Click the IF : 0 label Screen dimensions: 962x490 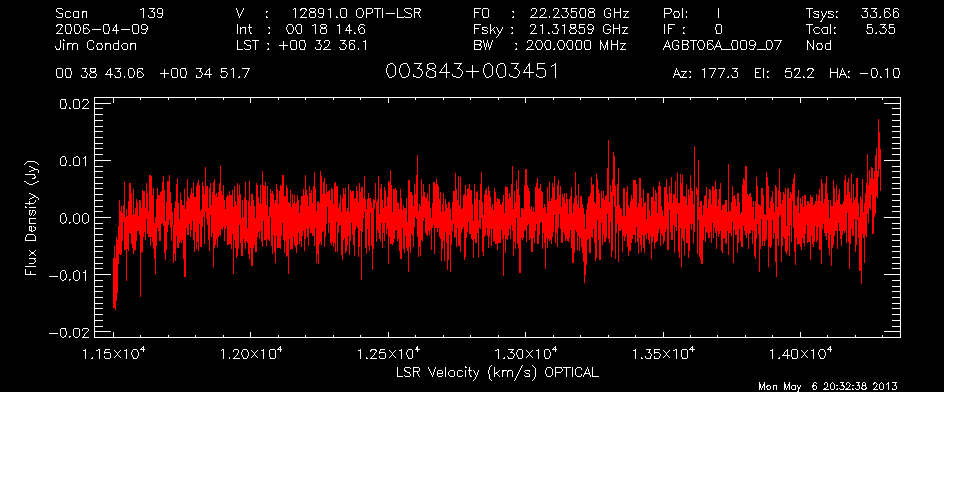tap(693, 29)
